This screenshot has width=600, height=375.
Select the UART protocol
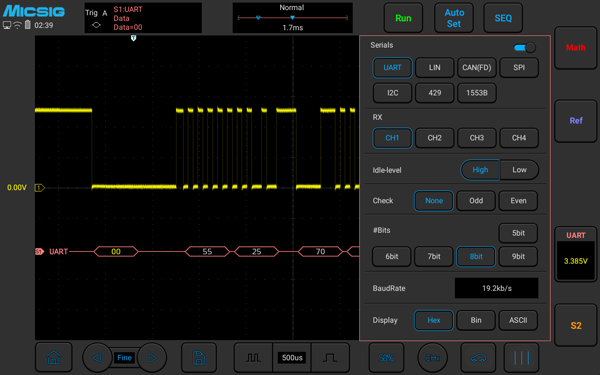point(392,68)
